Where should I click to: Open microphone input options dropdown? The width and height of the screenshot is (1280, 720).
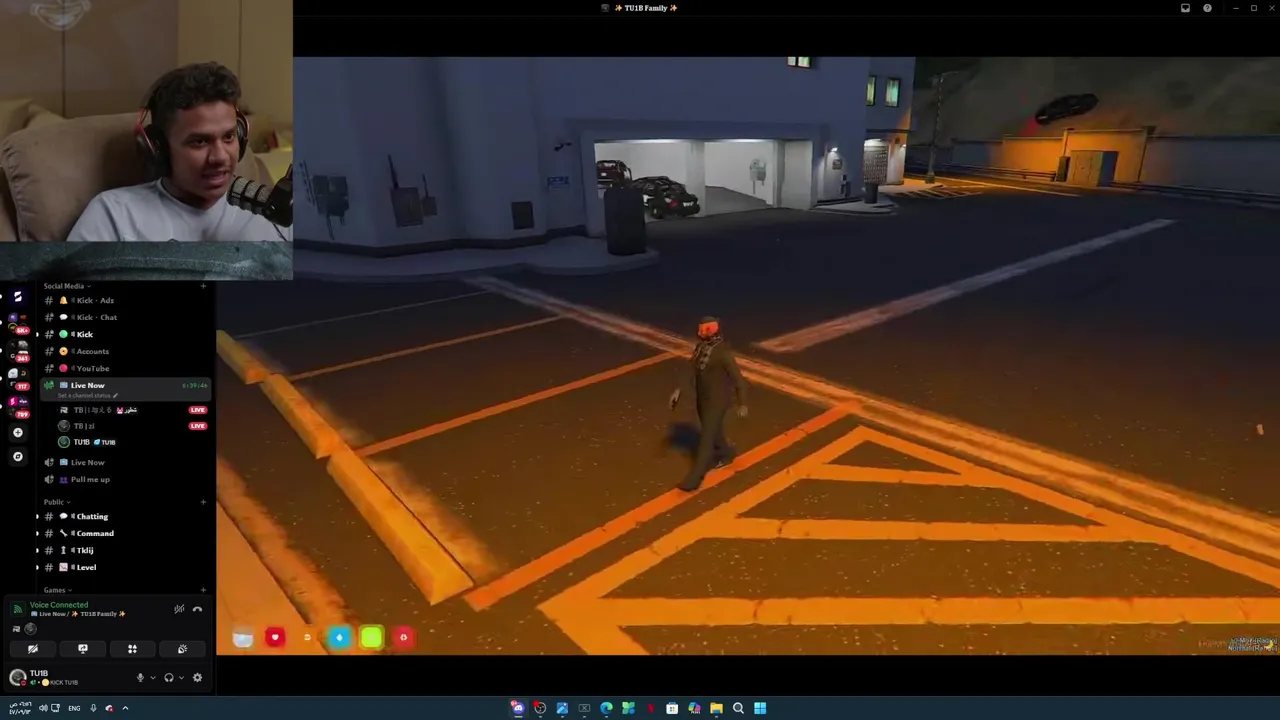[x=152, y=678]
